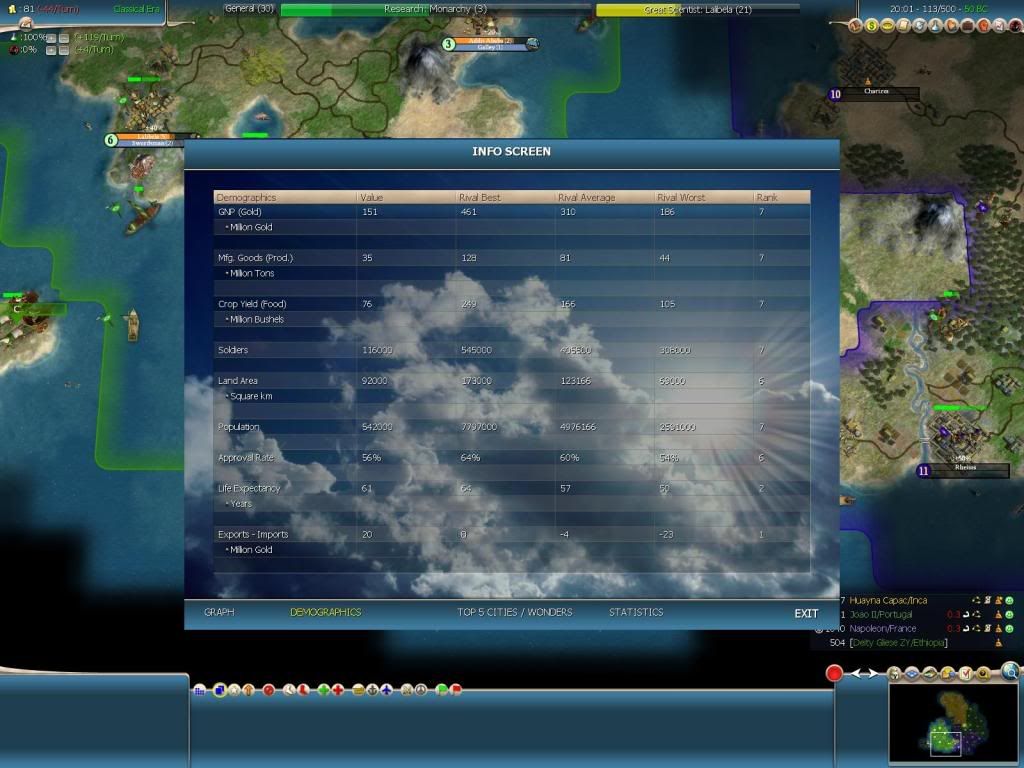The image size is (1024, 768).
Task: Click the Rheims city name bar
Action: click(965, 469)
